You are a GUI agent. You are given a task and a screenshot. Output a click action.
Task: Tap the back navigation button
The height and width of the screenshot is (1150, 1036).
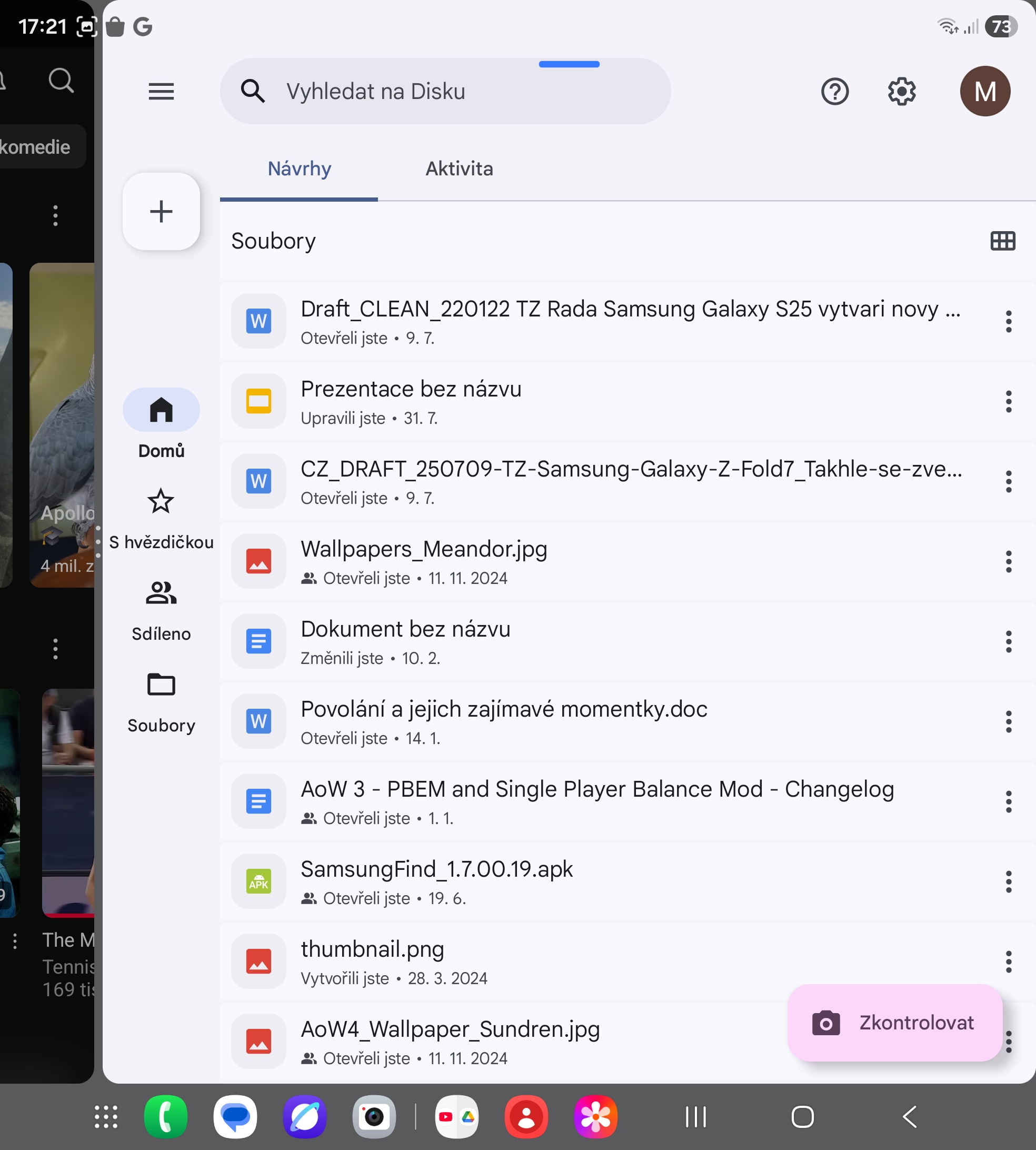coord(910,1116)
